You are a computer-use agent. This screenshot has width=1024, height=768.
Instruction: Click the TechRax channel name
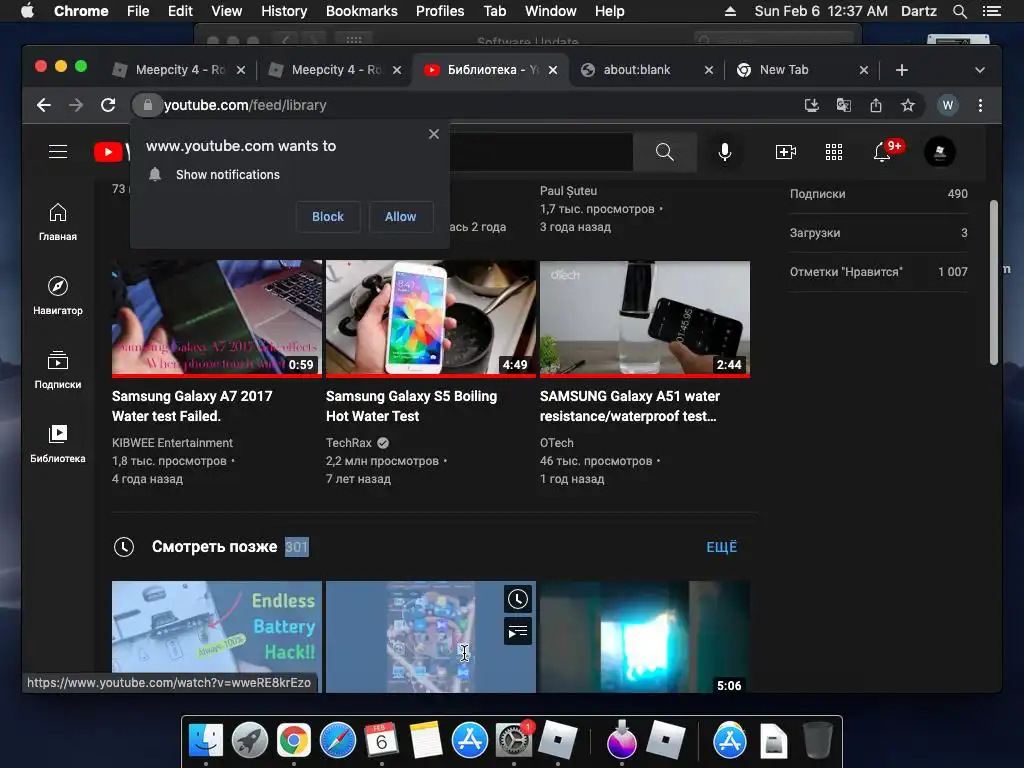(x=349, y=443)
